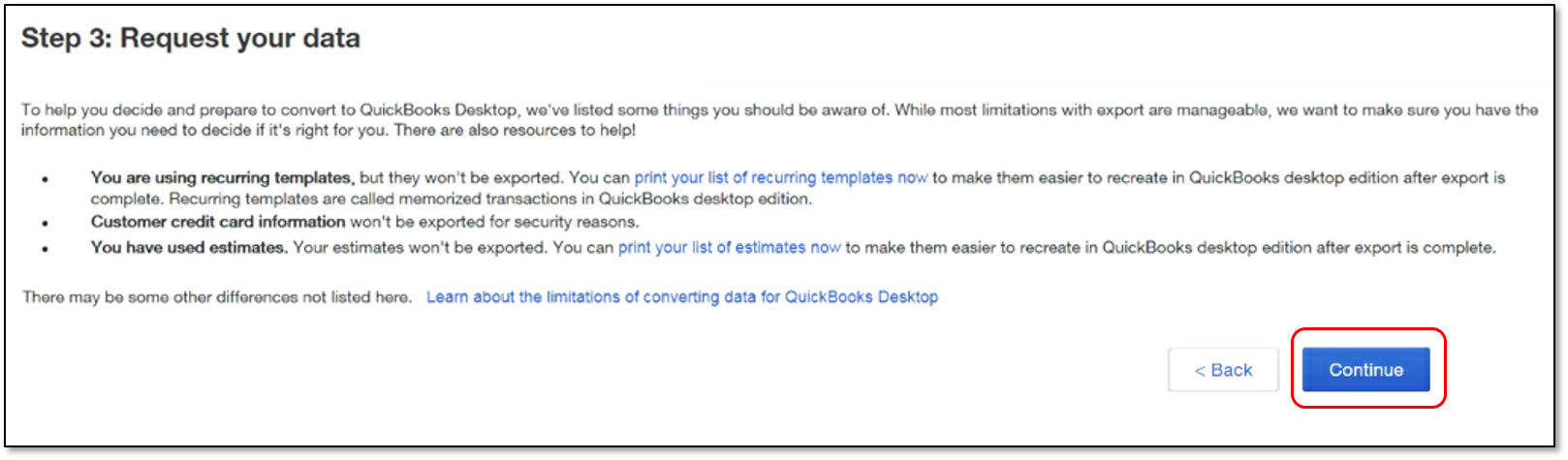Click There may be some other differences text

tap(217, 297)
